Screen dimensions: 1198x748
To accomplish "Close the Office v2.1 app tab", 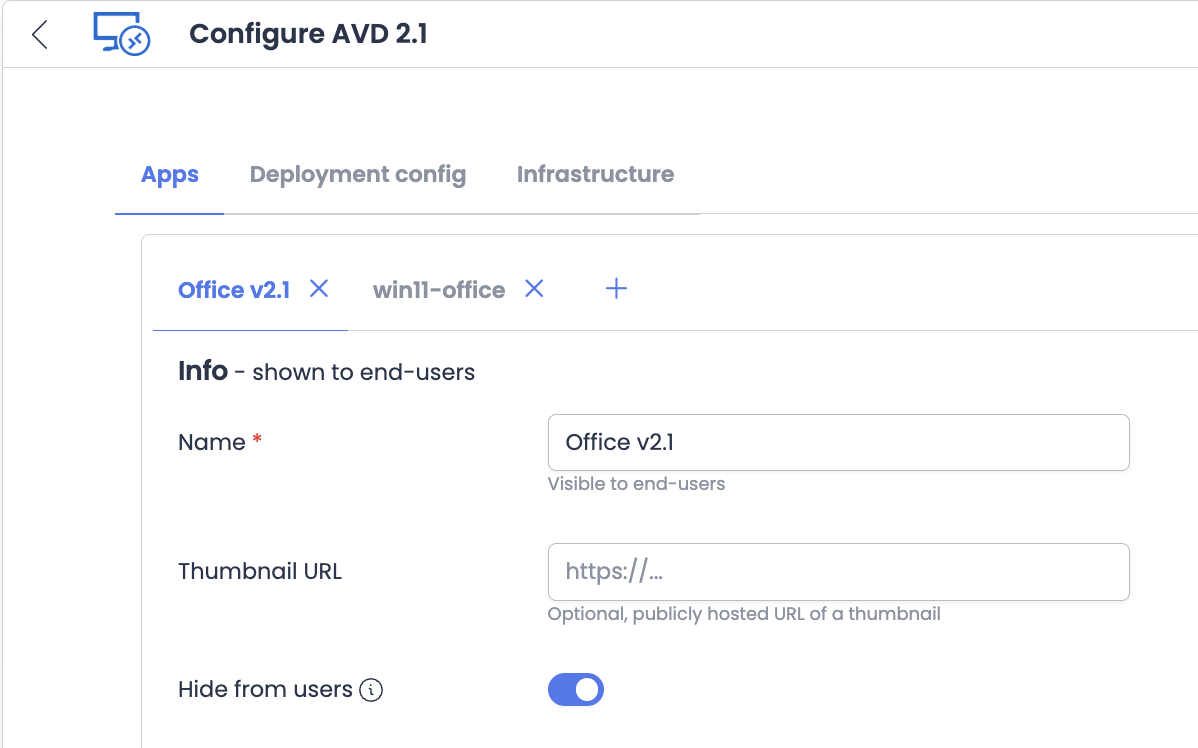I will 319,289.
